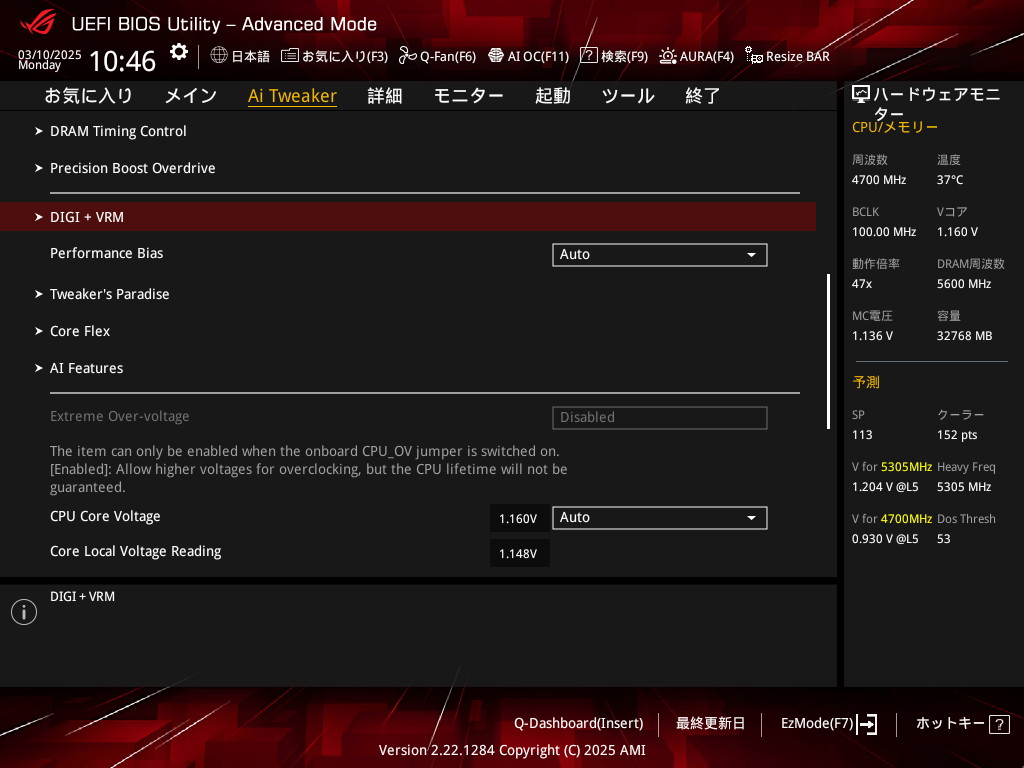This screenshot has height=768, width=1024.
Task: Open settings gear icon beside the clock
Action: (x=178, y=52)
